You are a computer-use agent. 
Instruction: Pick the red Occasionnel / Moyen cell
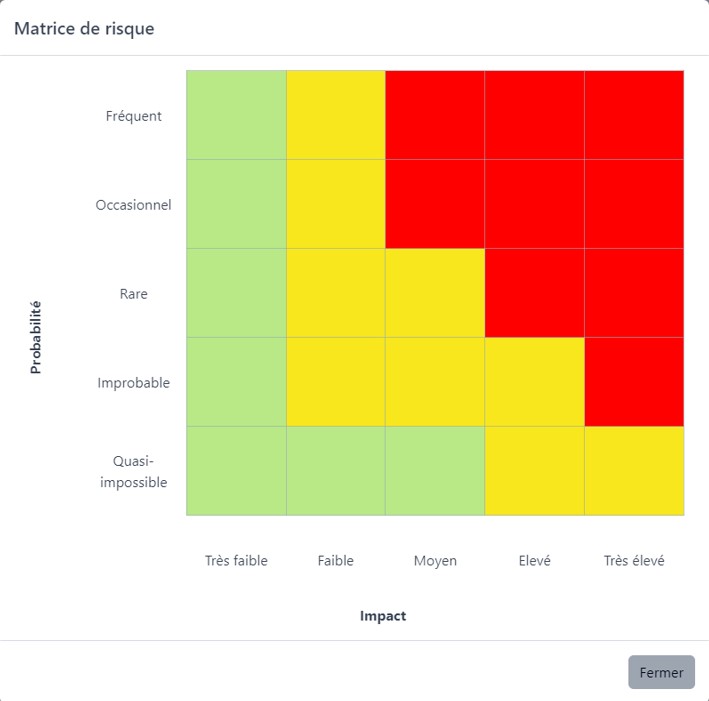[435, 204]
